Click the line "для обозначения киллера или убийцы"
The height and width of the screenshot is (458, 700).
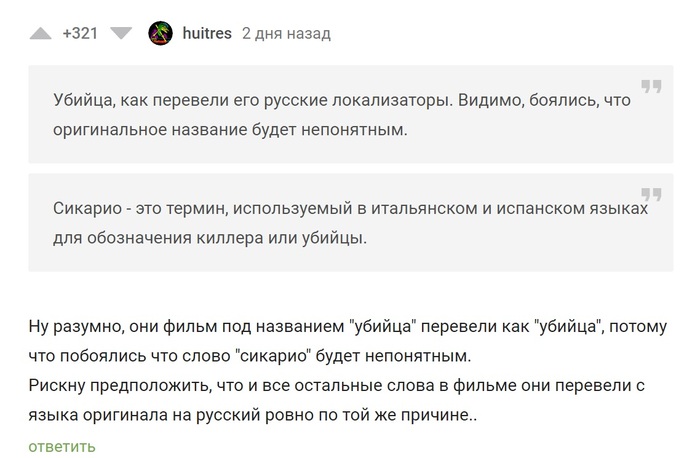coord(210,239)
